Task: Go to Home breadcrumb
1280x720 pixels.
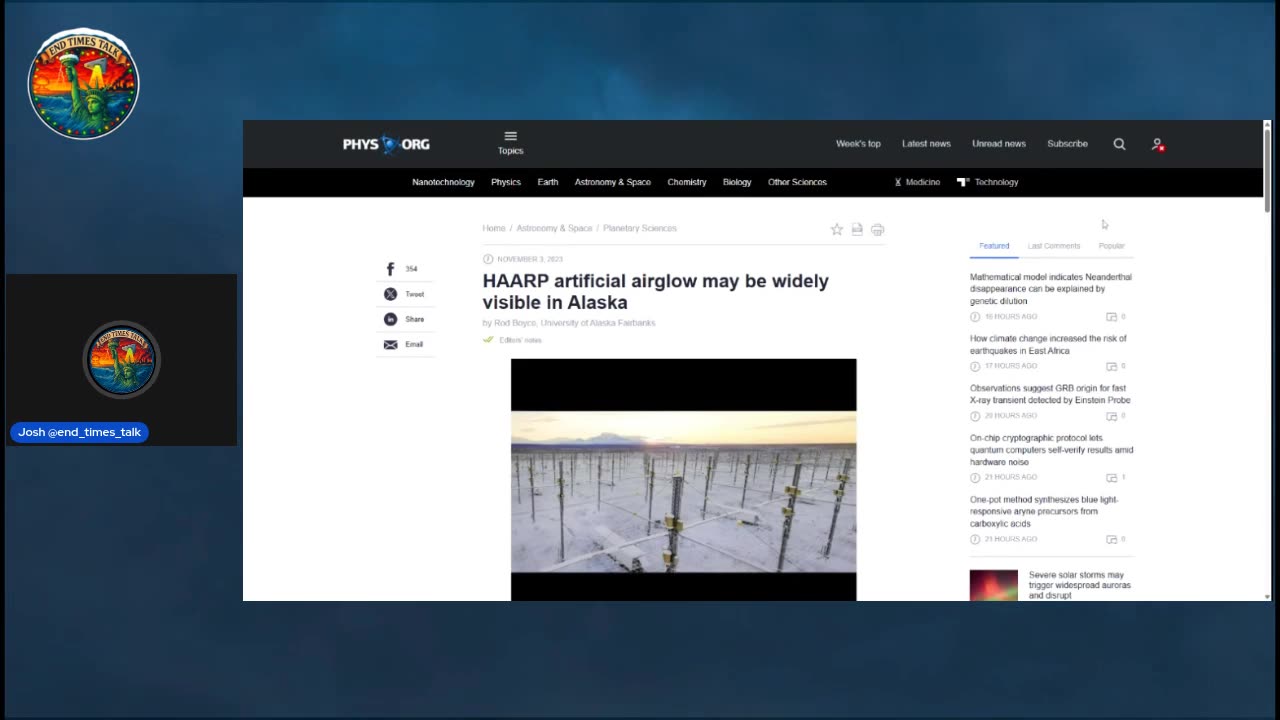Action: pos(494,229)
